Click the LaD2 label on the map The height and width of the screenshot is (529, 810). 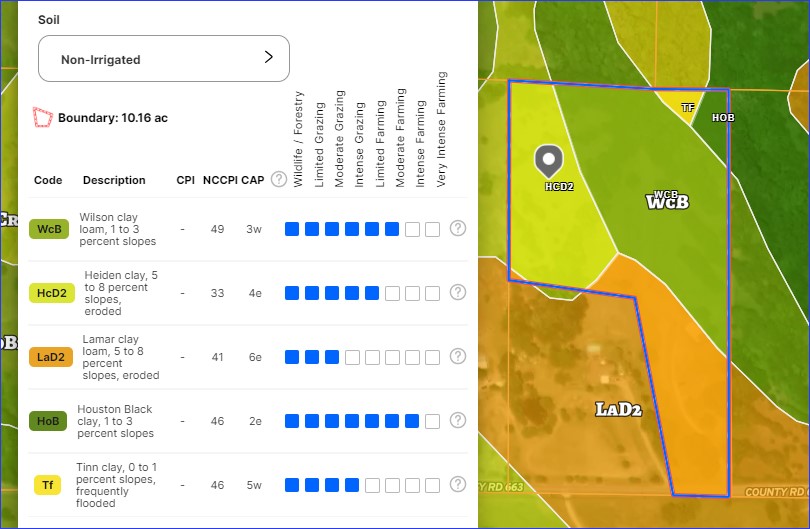point(618,409)
